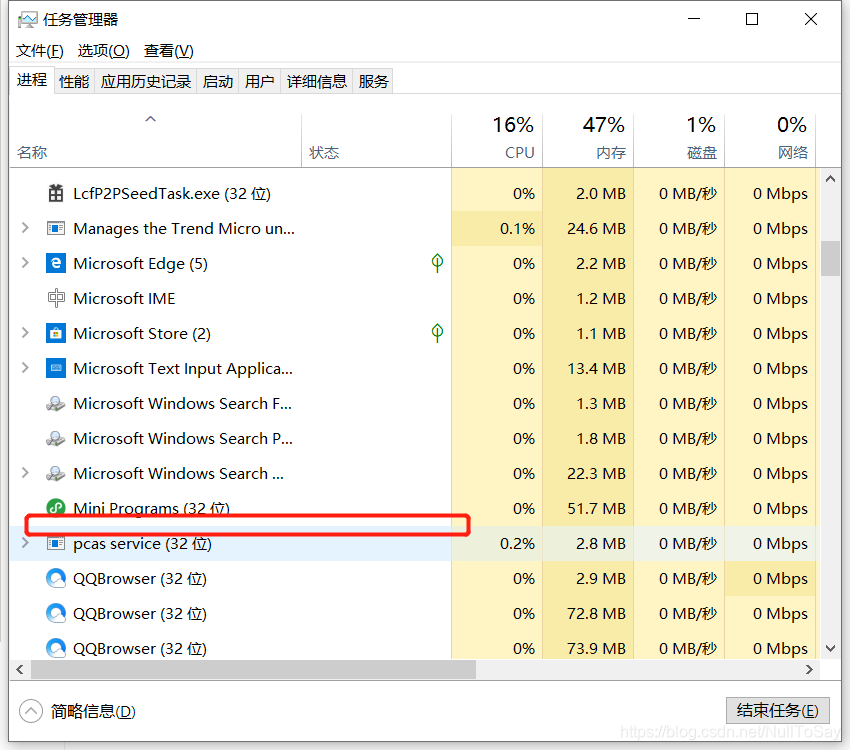The width and height of the screenshot is (850, 750).
Task: Click the vertical scrollbar down arrow
Action: click(x=830, y=648)
